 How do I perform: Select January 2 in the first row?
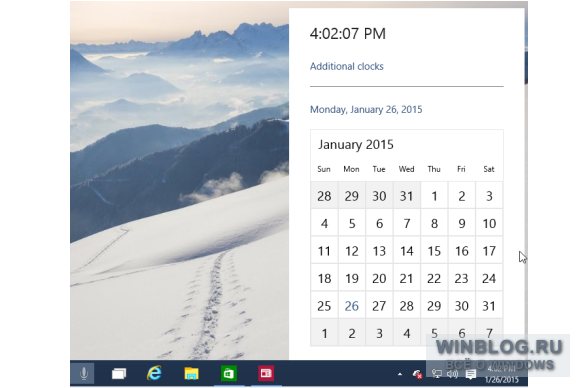point(462,196)
